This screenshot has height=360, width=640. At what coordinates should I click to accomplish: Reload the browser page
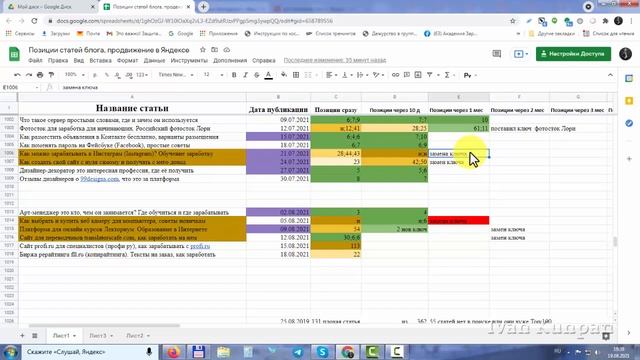point(34,21)
